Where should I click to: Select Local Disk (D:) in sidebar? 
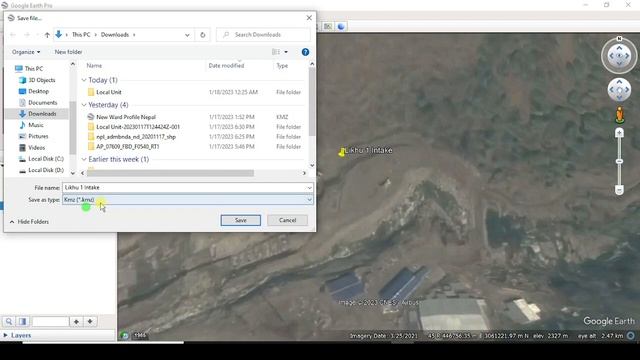click(41, 170)
